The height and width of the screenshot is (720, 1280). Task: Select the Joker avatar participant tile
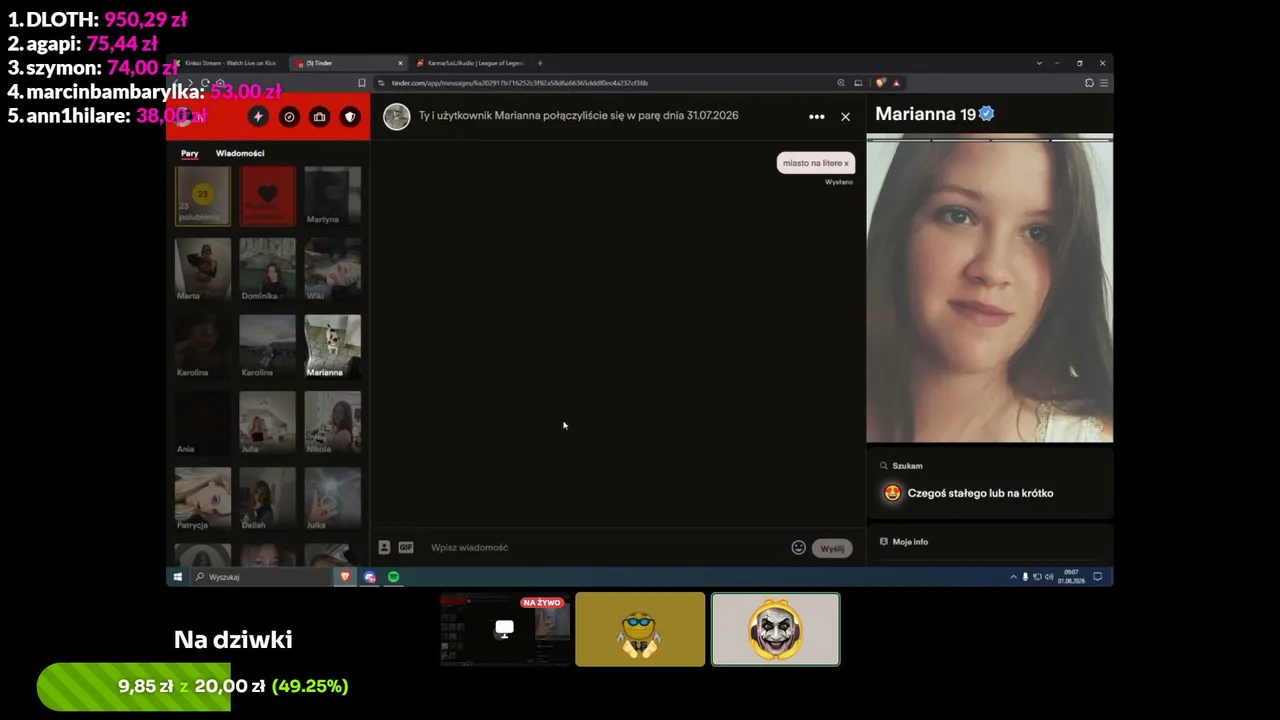(776, 629)
